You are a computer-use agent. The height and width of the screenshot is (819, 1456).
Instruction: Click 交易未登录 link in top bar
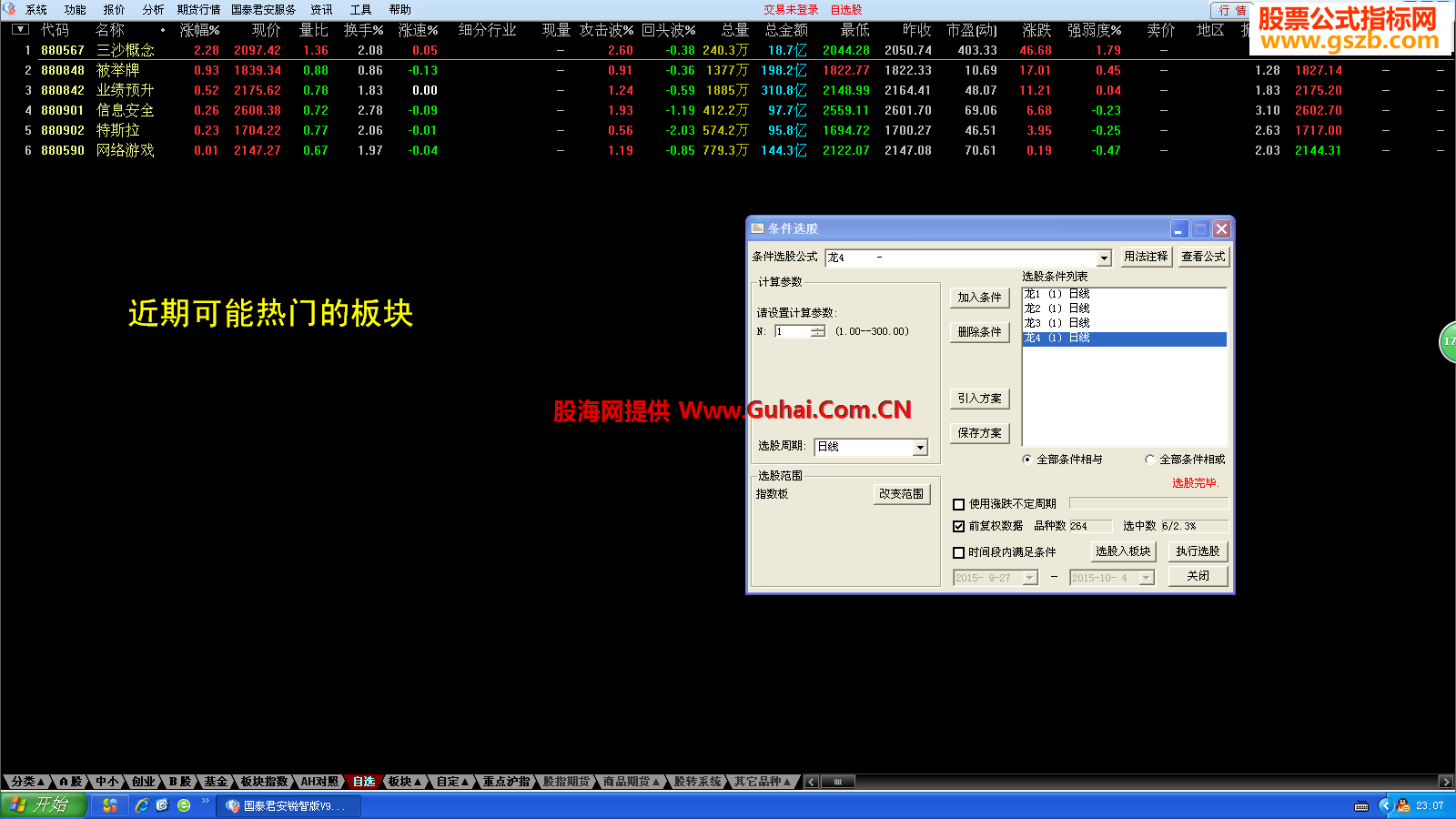click(x=791, y=10)
